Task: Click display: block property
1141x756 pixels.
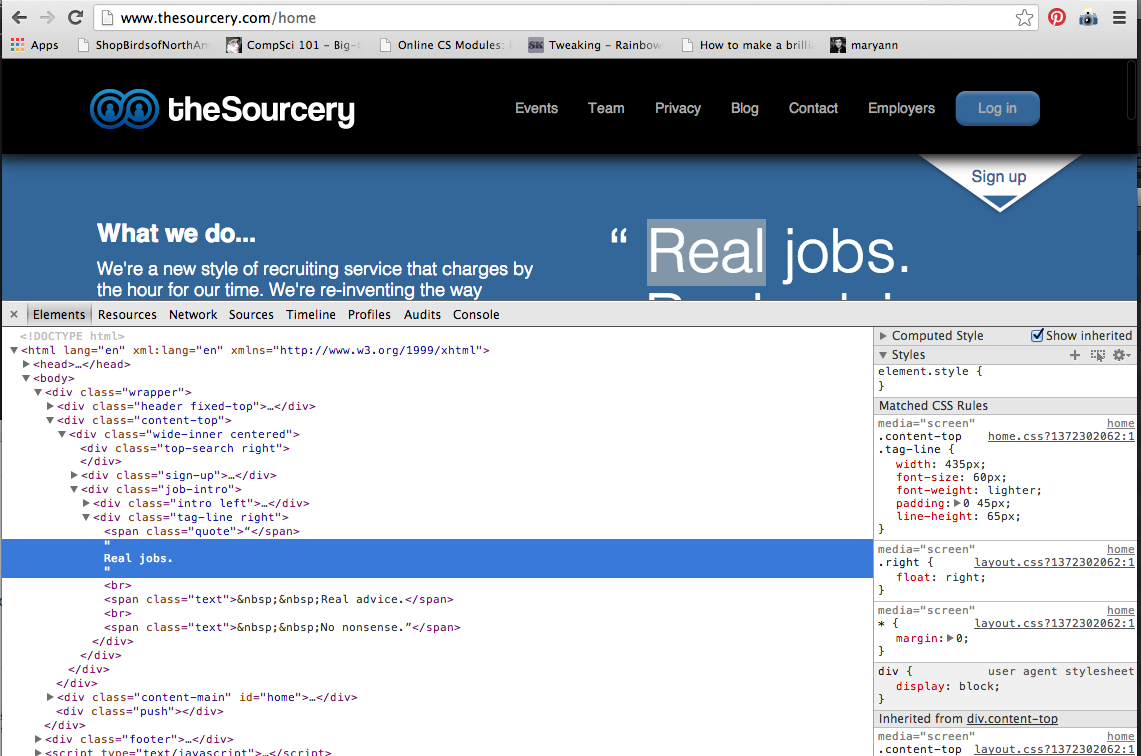Action: [947, 687]
